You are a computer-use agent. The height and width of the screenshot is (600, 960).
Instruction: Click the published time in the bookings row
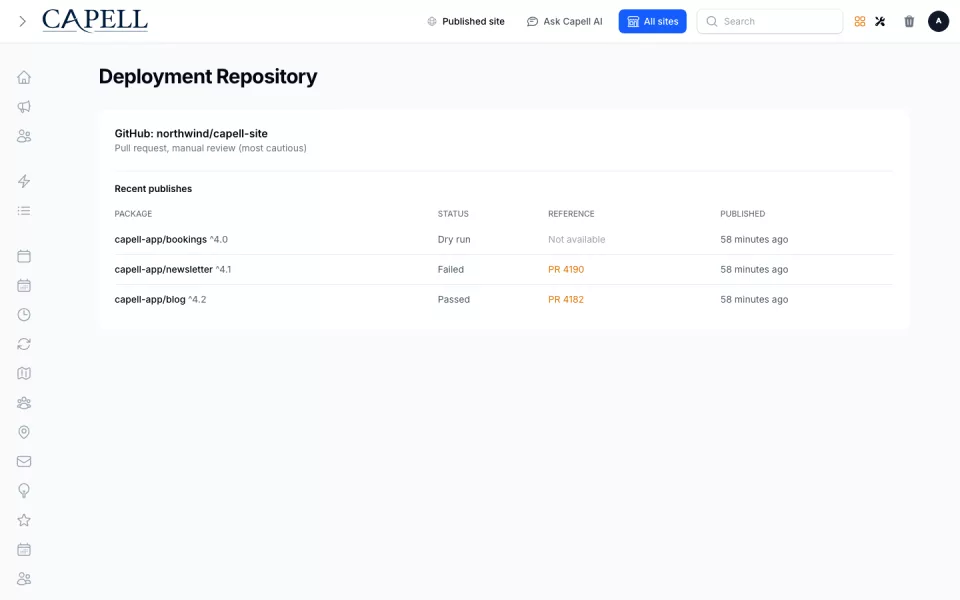pos(754,239)
